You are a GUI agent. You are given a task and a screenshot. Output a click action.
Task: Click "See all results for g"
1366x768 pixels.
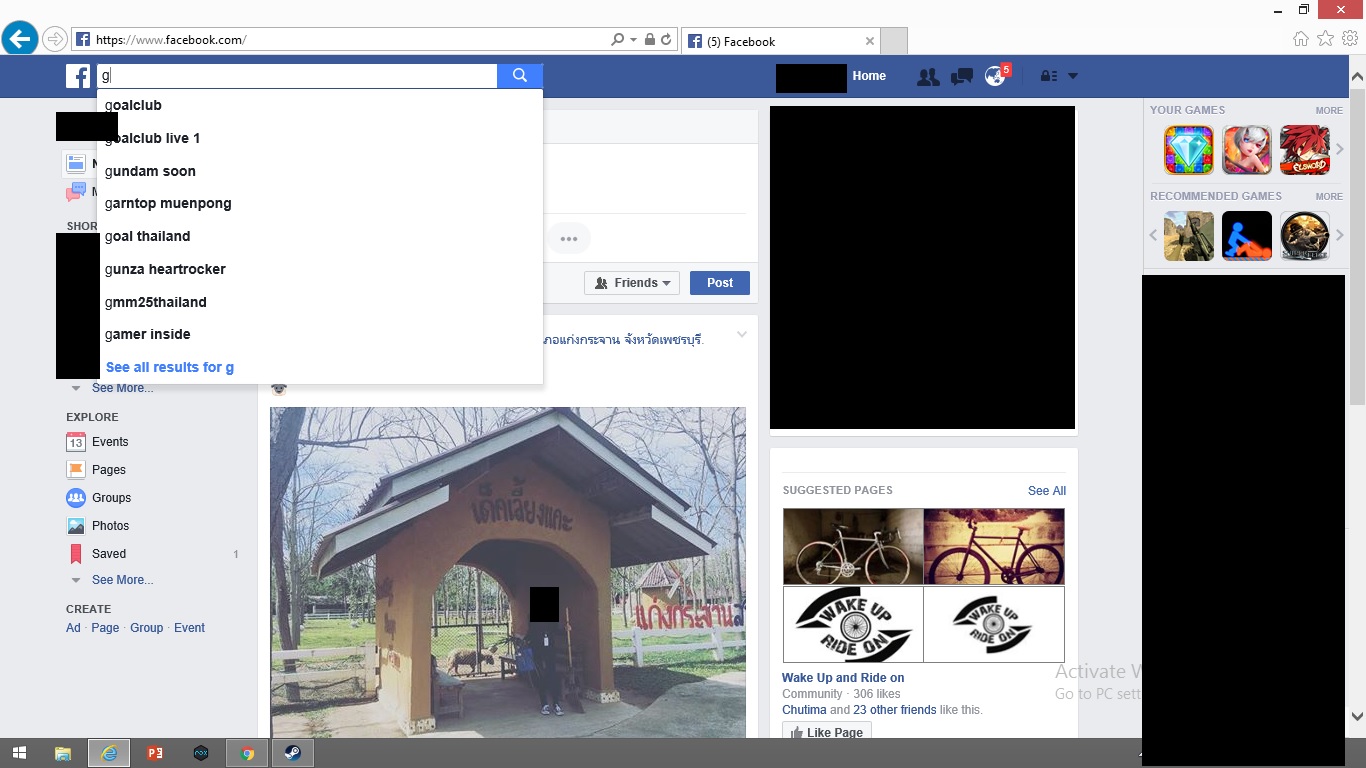(x=170, y=367)
